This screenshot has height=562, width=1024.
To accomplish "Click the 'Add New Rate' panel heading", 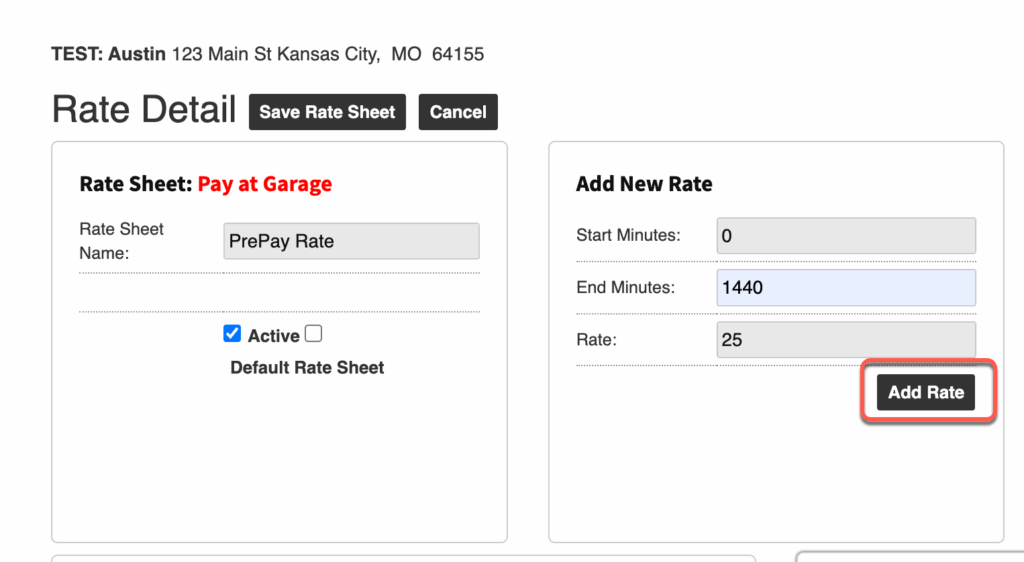I will [644, 184].
